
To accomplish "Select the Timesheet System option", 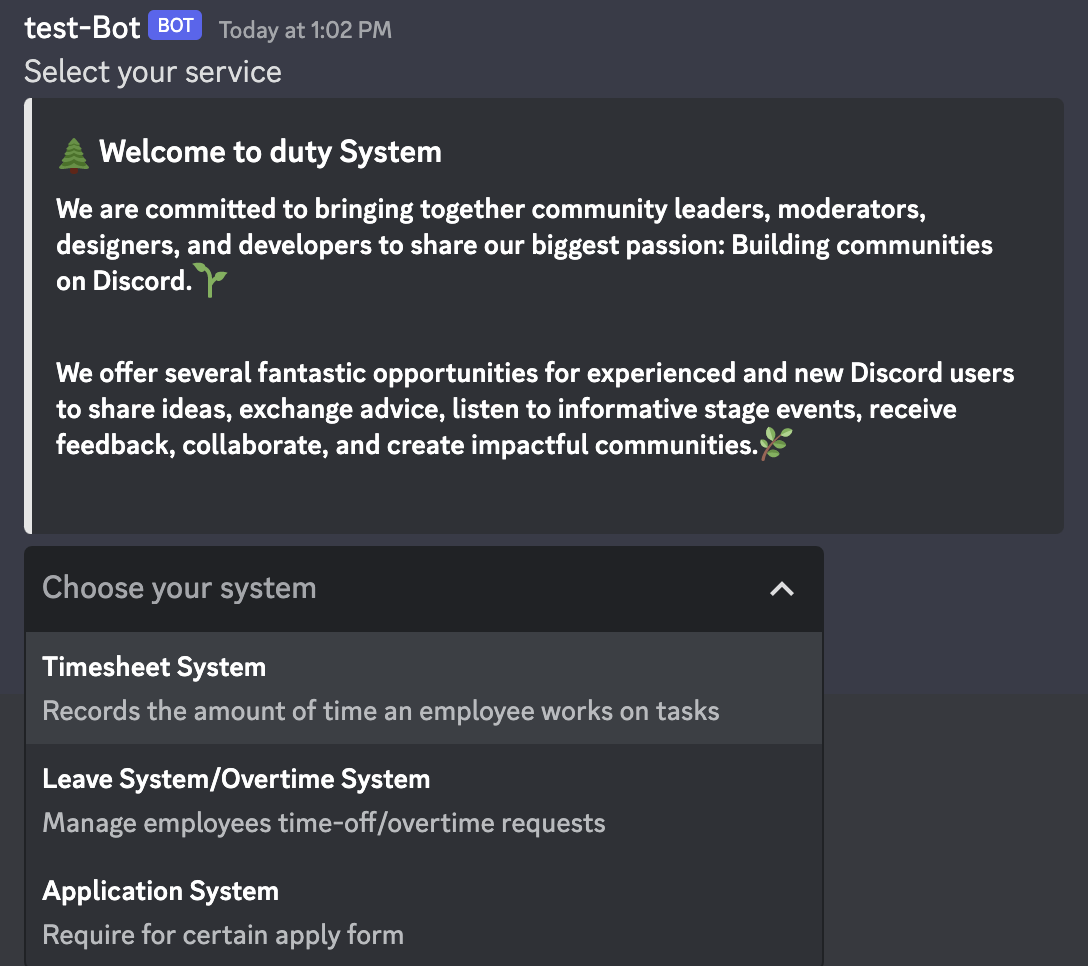I will click(154, 666).
